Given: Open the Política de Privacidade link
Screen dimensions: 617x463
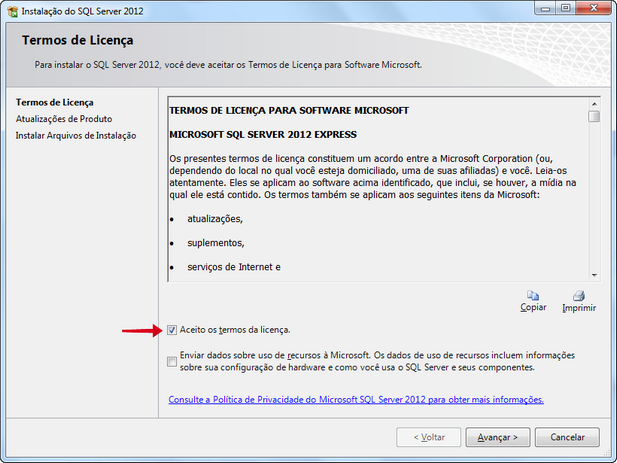Looking at the screenshot, I should coord(356,400).
